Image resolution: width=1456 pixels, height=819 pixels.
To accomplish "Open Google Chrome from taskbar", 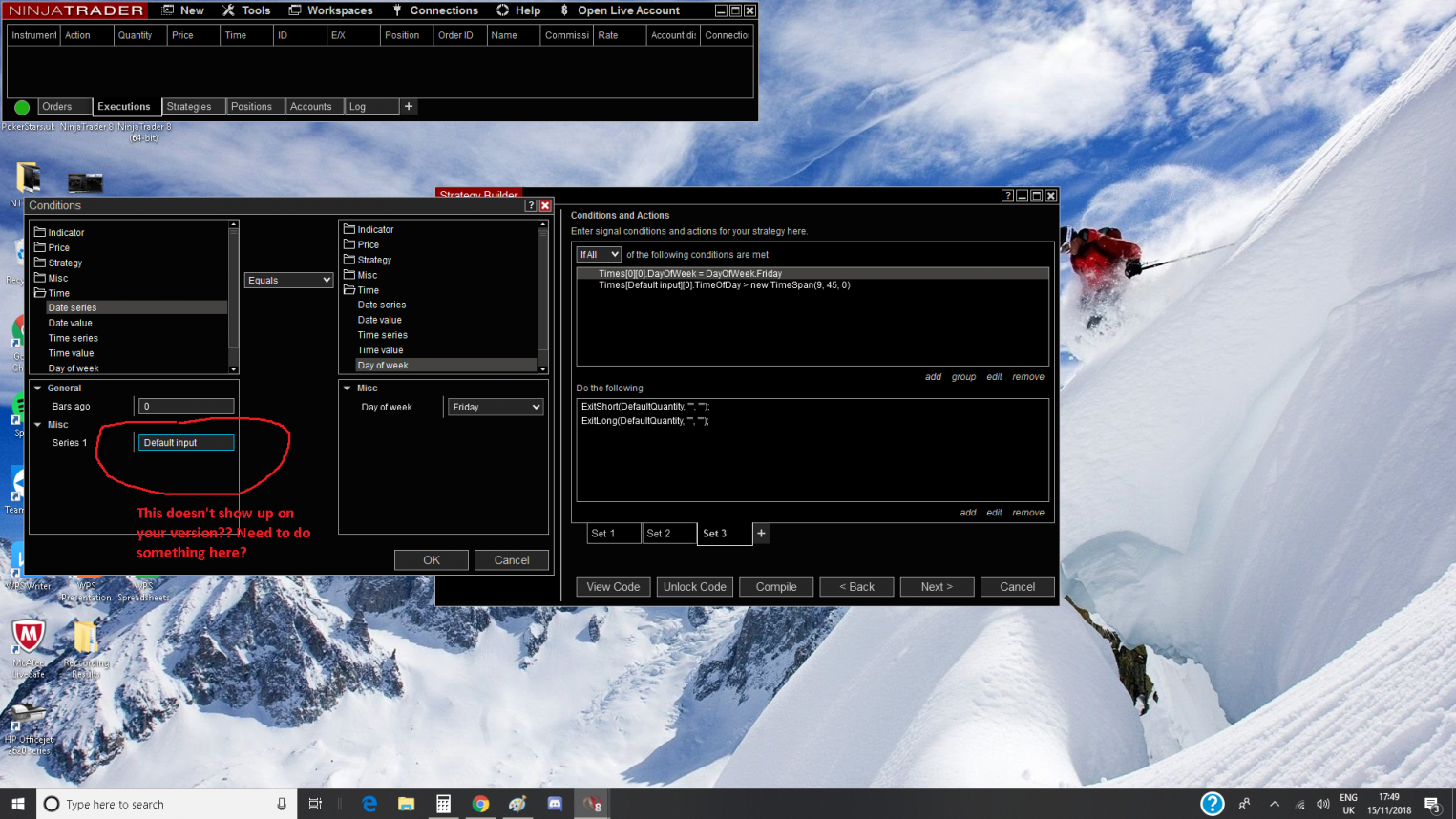I will pyautogui.click(x=480, y=805).
